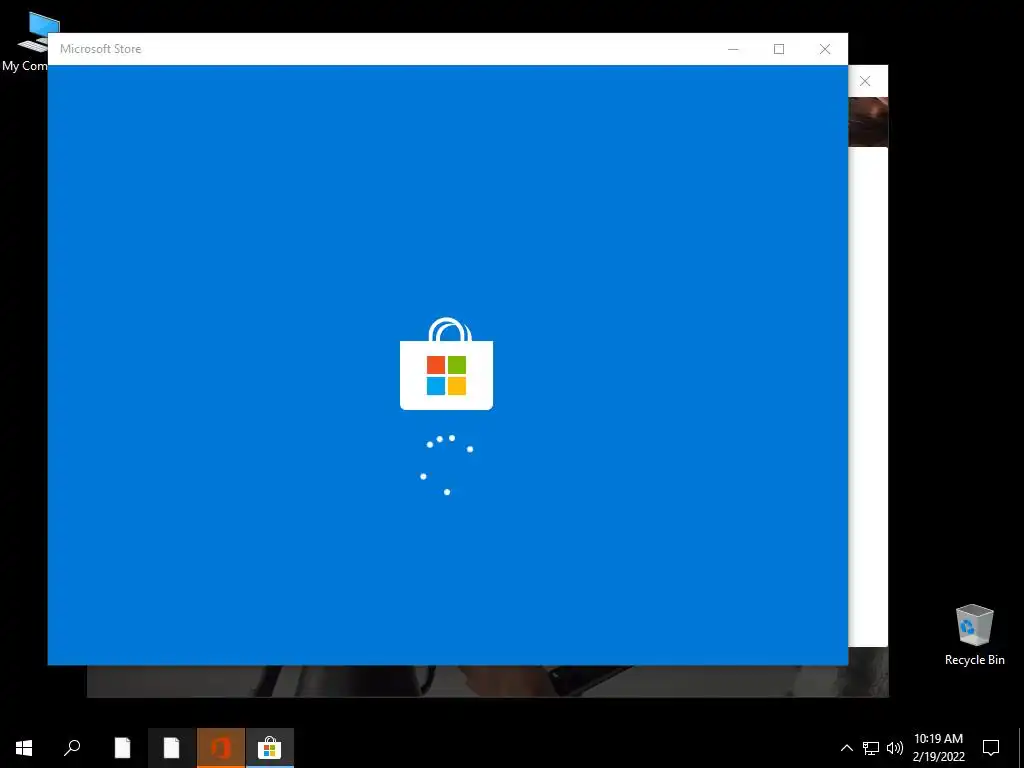Open network status tray icon
The height and width of the screenshot is (768, 1024).
tap(871, 748)
